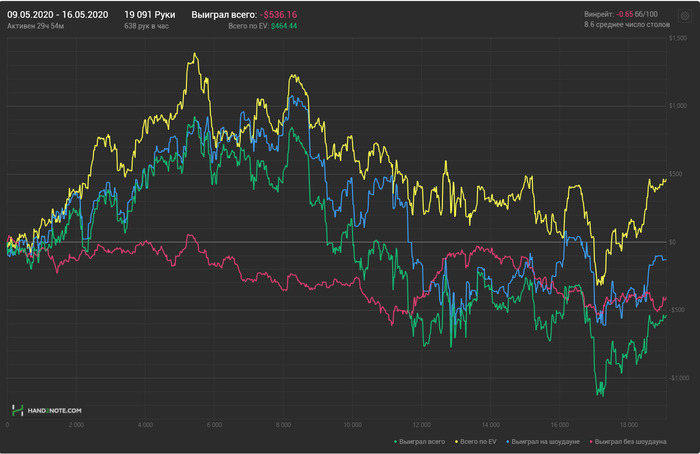
Task: Click the 12 000 x-axis label
Action: 421,425
